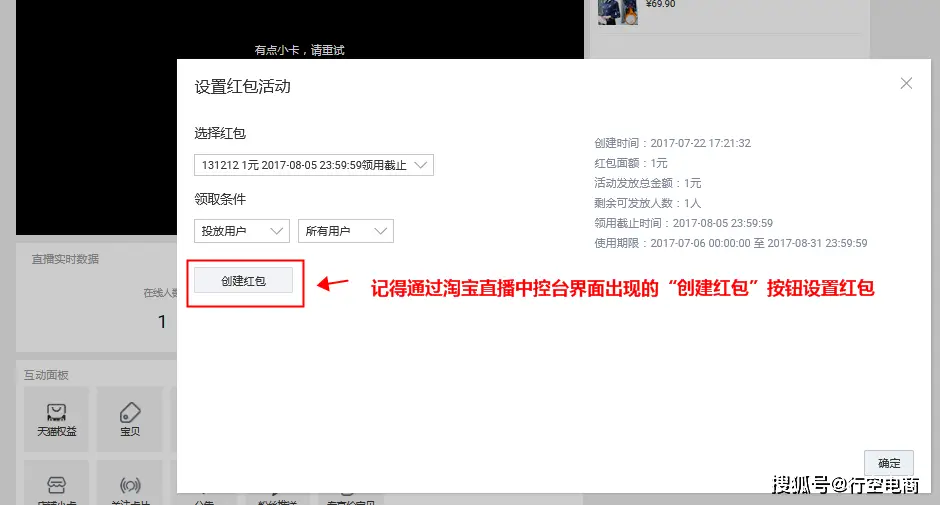Click the 红包面额：1元 text
This screenshot has width=940, height=505.
630,163
